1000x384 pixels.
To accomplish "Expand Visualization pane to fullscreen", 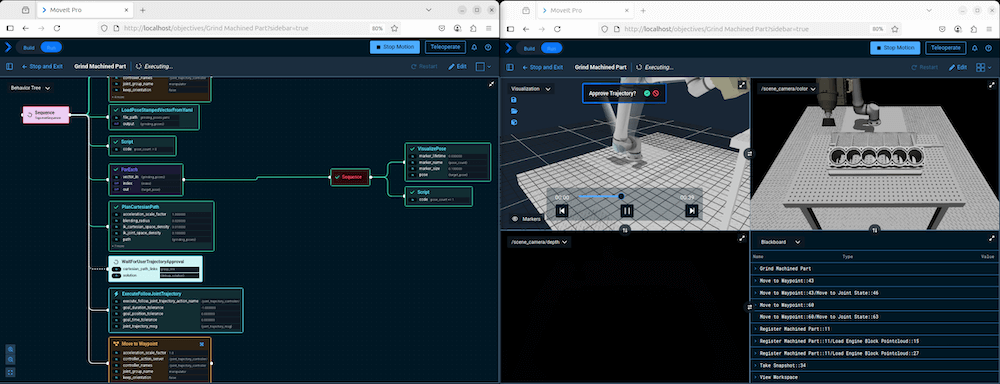I will coord(742,85).
